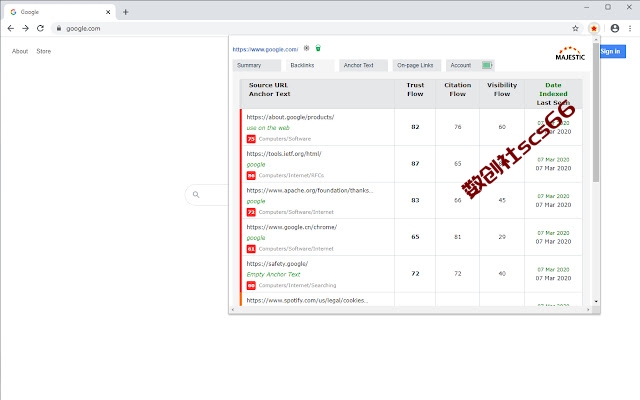The image size is (640, 400).
Task: Click the popup scrollbar down arrow
Action: pos(596,302)
